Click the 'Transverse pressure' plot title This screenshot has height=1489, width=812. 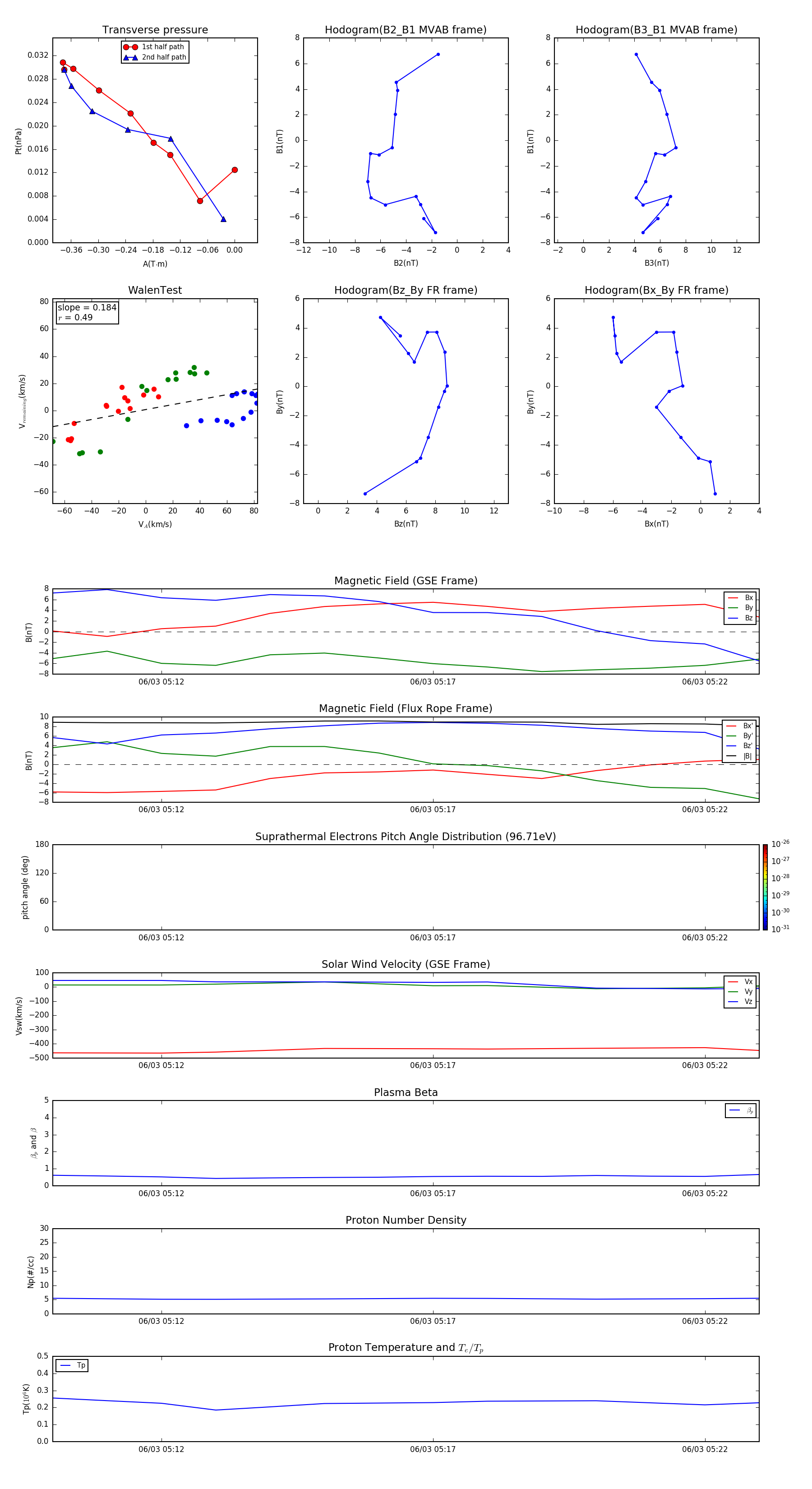coord(155,30)
